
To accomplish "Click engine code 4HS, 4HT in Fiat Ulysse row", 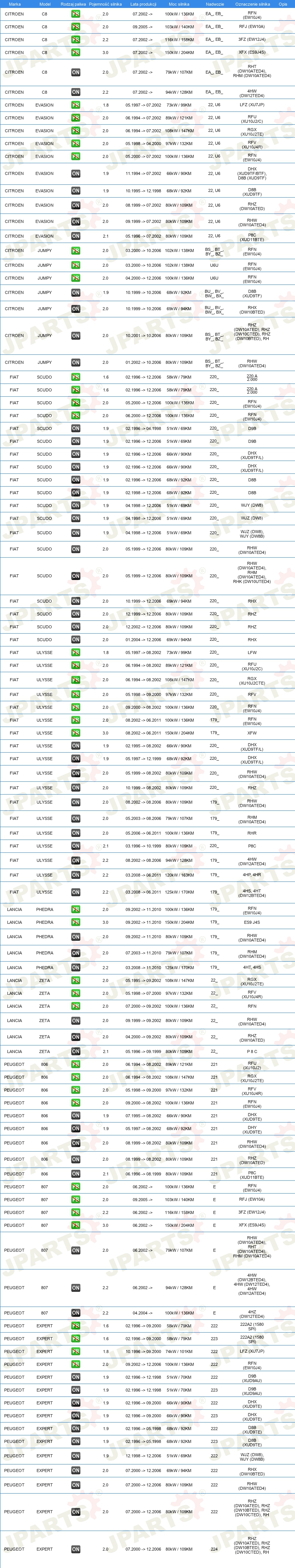I will tap(252, 891).
